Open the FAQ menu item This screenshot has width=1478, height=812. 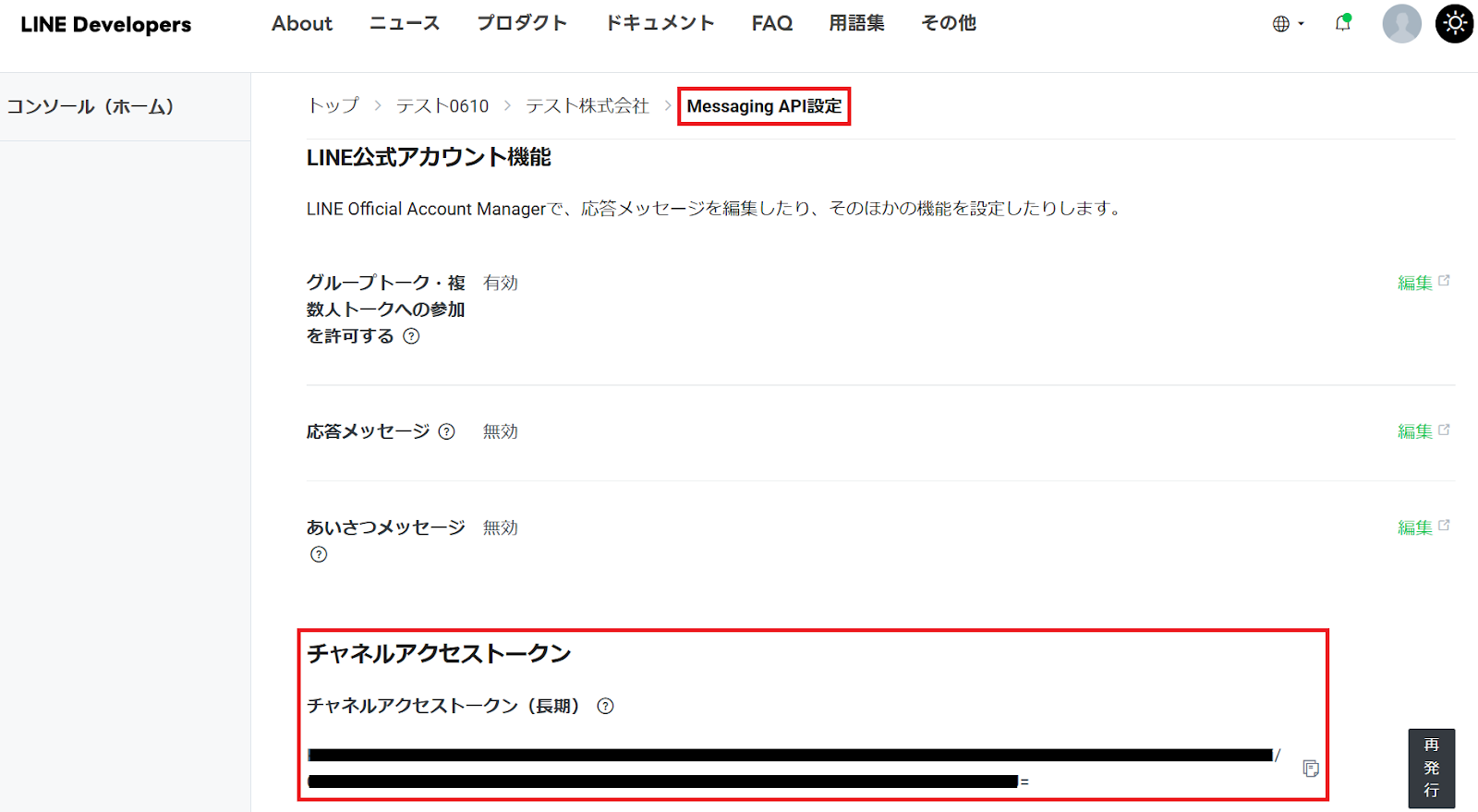[772, 23]
